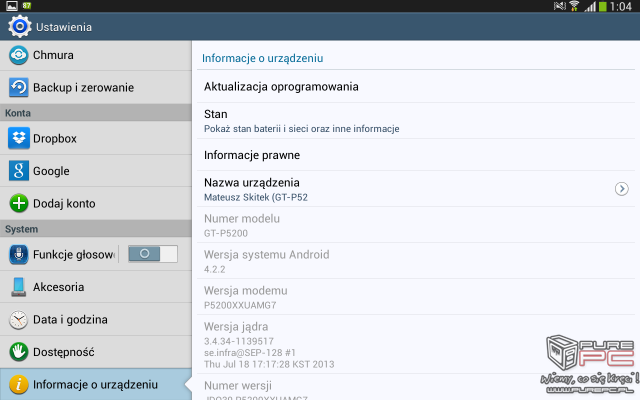Tap the Data i godzina clock icon
Screen dimensions: 640x400
(18, 320)
